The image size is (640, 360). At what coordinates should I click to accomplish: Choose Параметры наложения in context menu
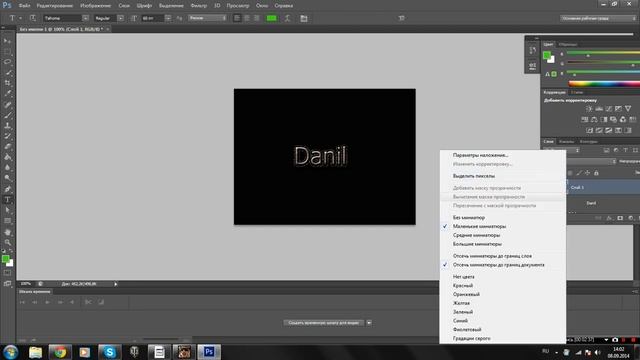click(x=480, y=155)
